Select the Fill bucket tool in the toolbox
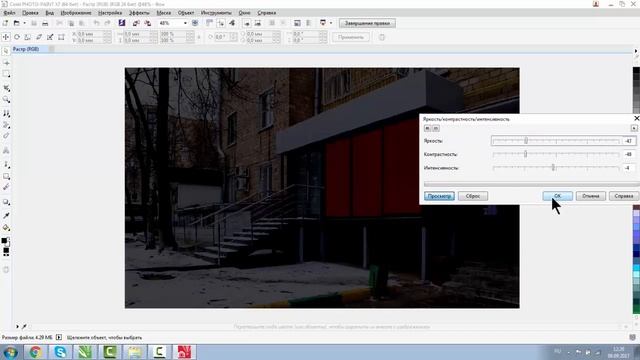The height and width of the screenshot is (360, 640). 6,228
